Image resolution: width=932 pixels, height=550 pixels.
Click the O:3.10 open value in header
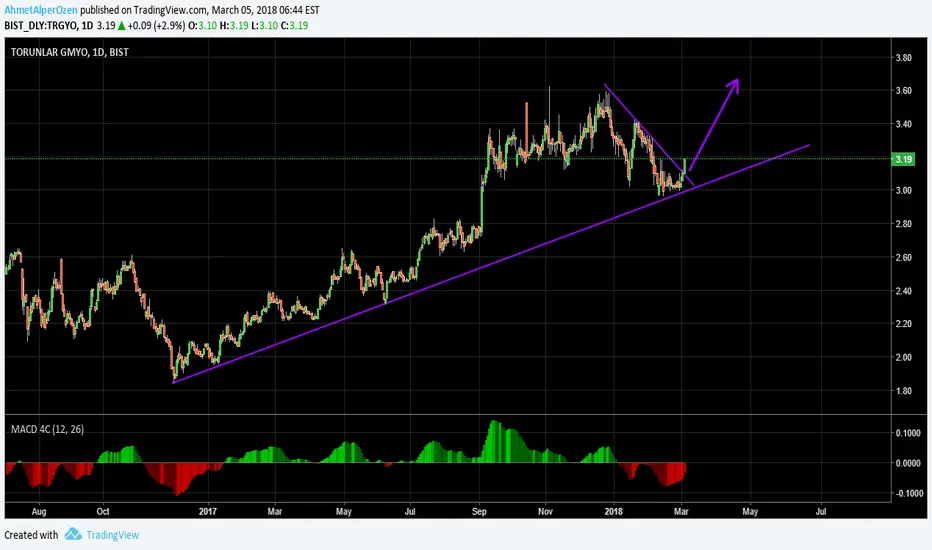tap(203, 26)
